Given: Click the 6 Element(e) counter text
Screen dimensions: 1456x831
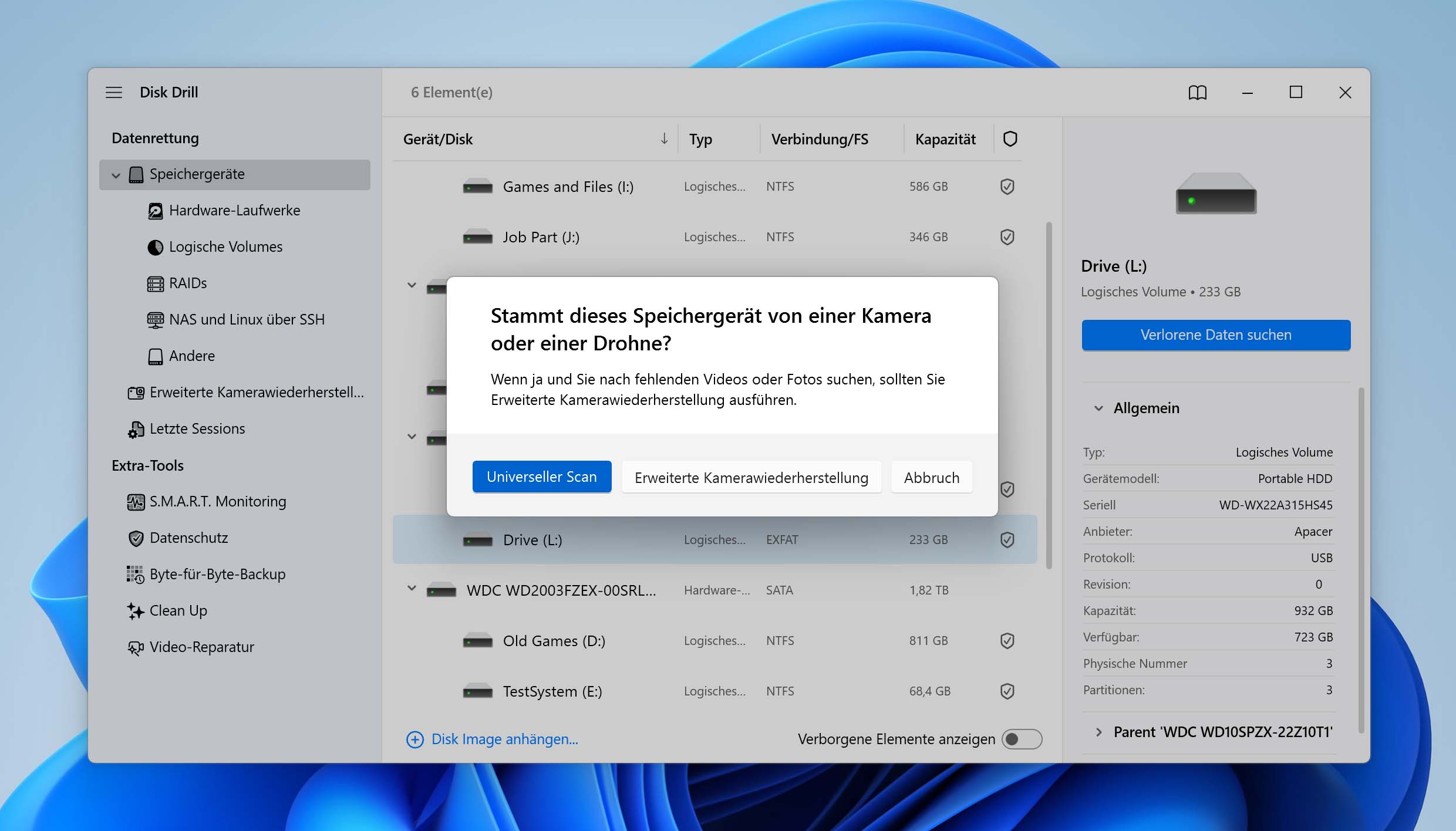Looking at the screenshot, I should 451,92.
